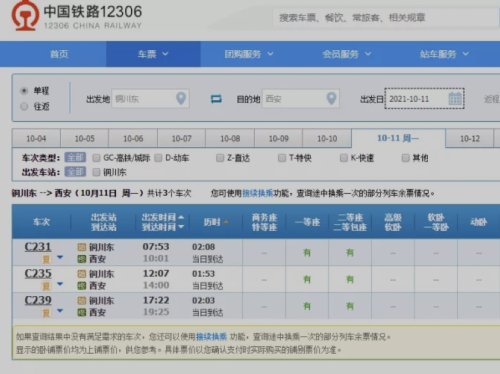The width and height of the screenshot is (500, 374).
Task: Click the destination location pin icon
Action: tap(331, 98)
